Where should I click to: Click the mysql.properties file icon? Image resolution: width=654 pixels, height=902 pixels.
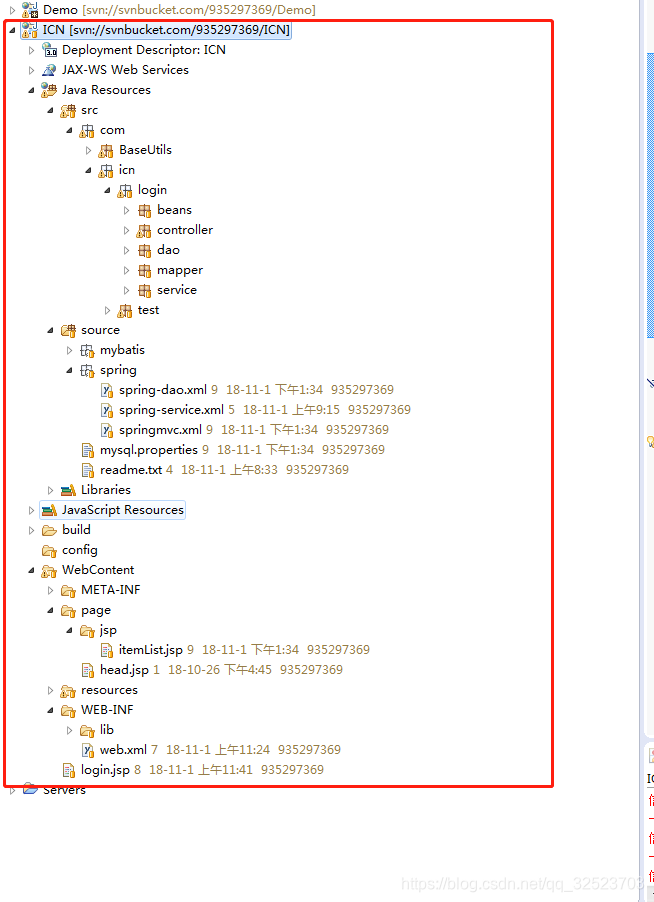tap(87, 450)
